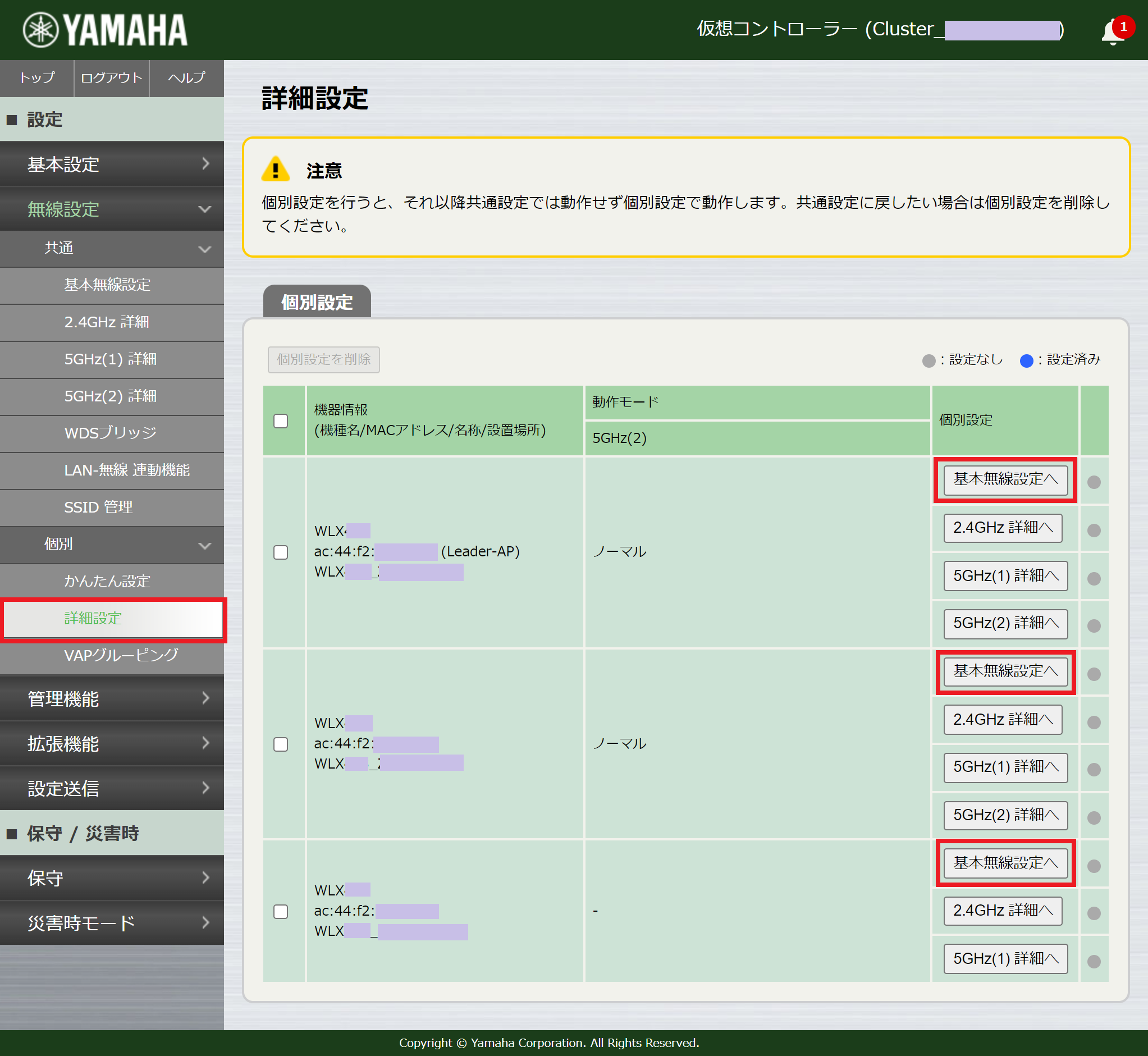Click the 個別設定を削除 button
Viewport: 1148px width, 1056px height.
click(x=323, y=359)
